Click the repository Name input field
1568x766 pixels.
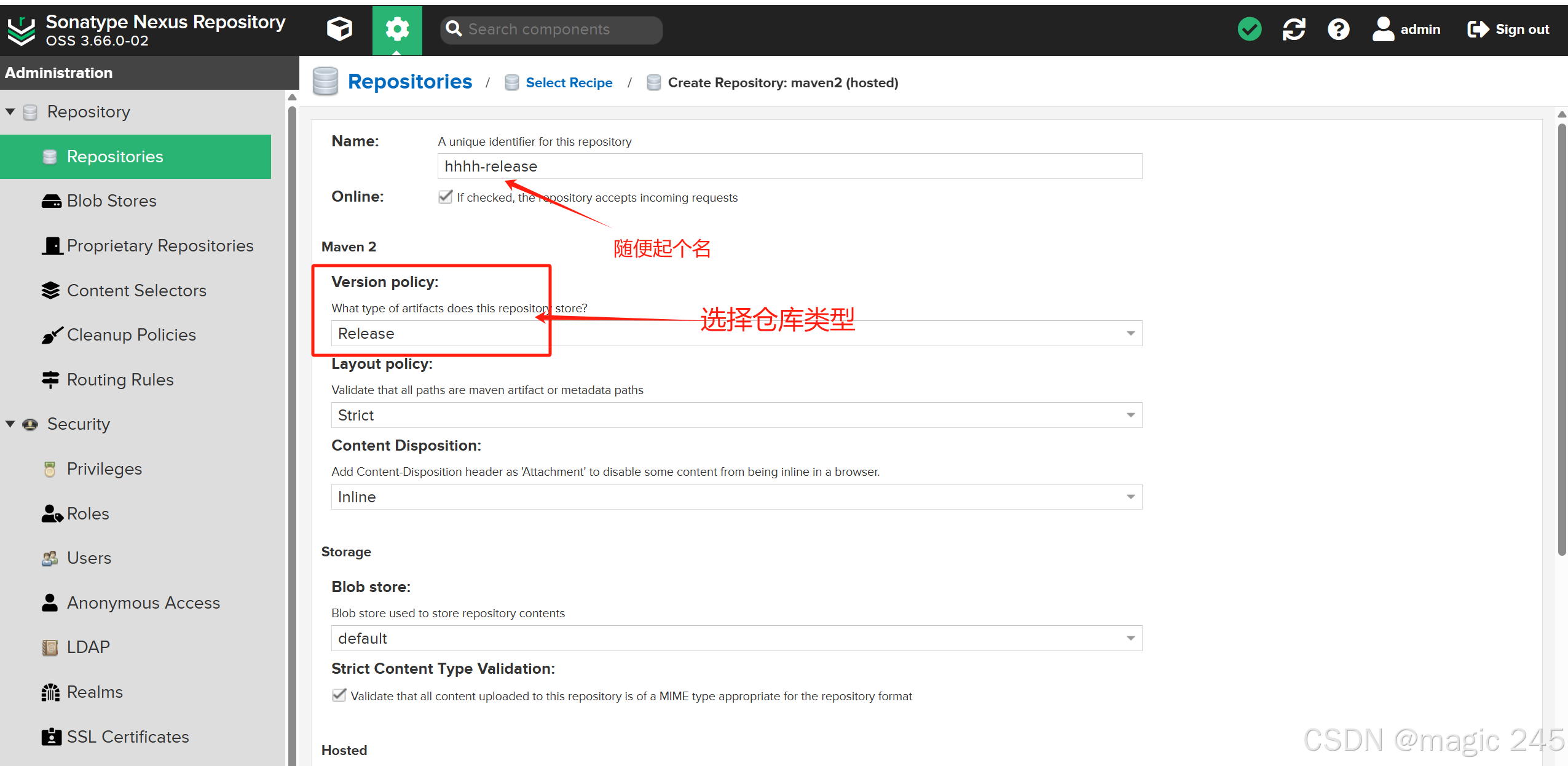(x=789, y=166)
